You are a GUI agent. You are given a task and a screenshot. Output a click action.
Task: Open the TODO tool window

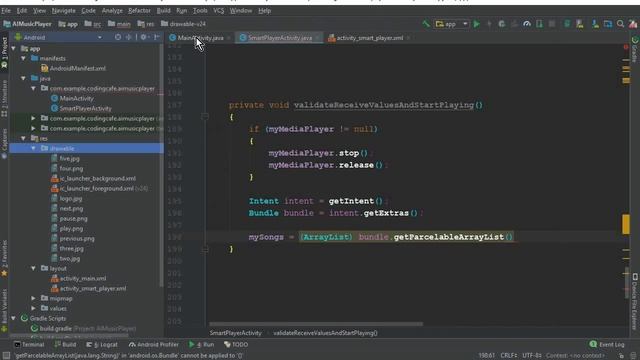(236, 344)
